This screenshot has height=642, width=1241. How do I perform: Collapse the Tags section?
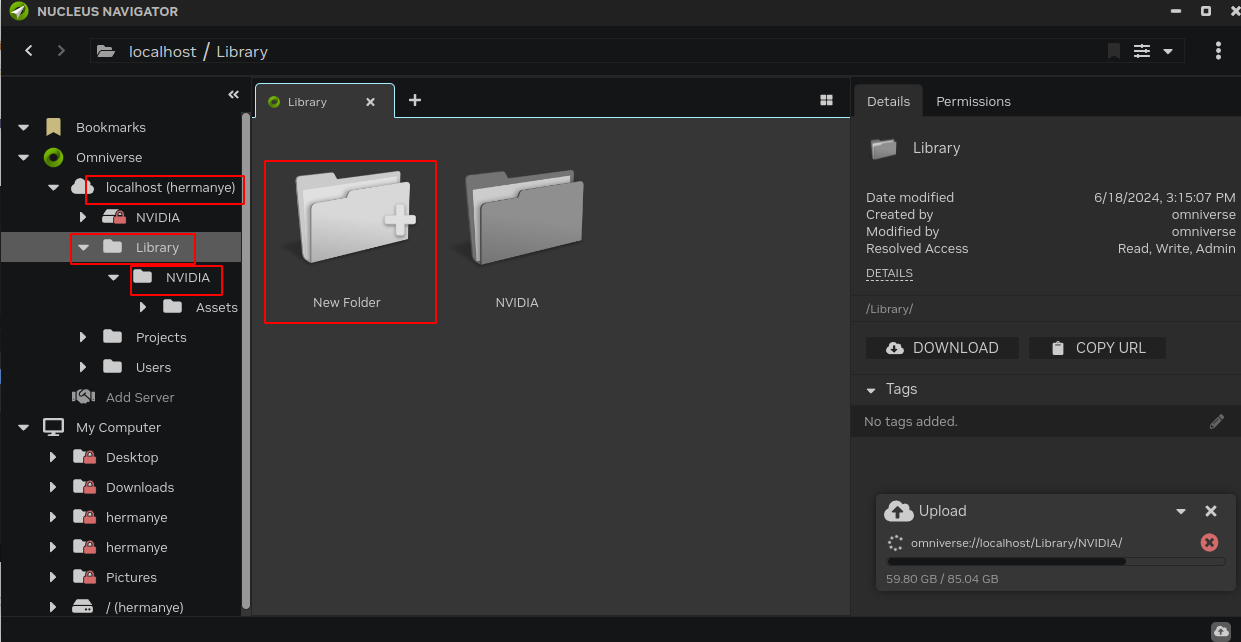(x=871, y=390)
